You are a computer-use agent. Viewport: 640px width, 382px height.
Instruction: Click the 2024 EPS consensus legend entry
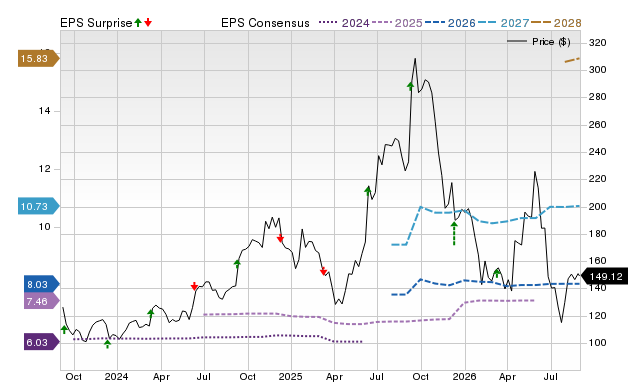344,23
